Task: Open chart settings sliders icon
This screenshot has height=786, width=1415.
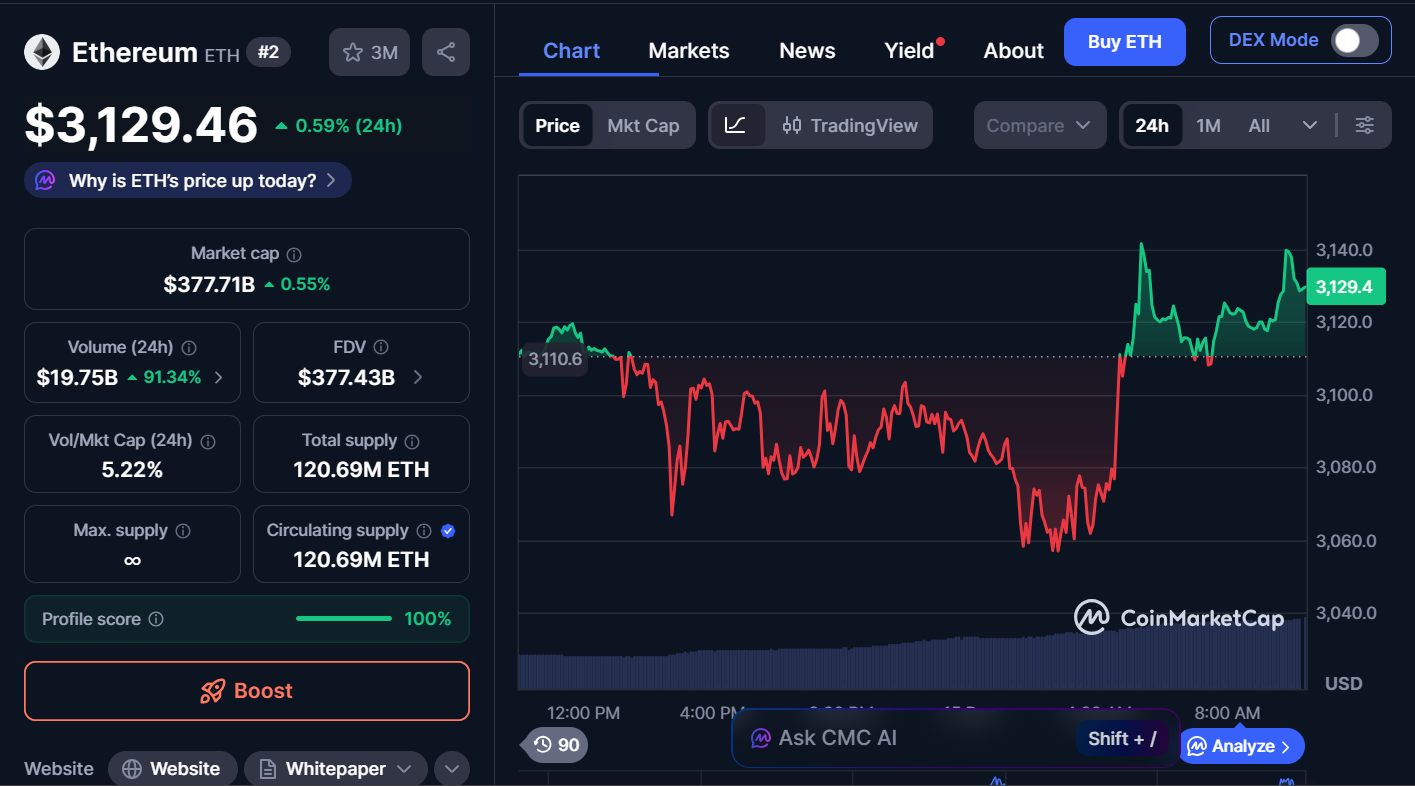Action: pos(1364,125)
